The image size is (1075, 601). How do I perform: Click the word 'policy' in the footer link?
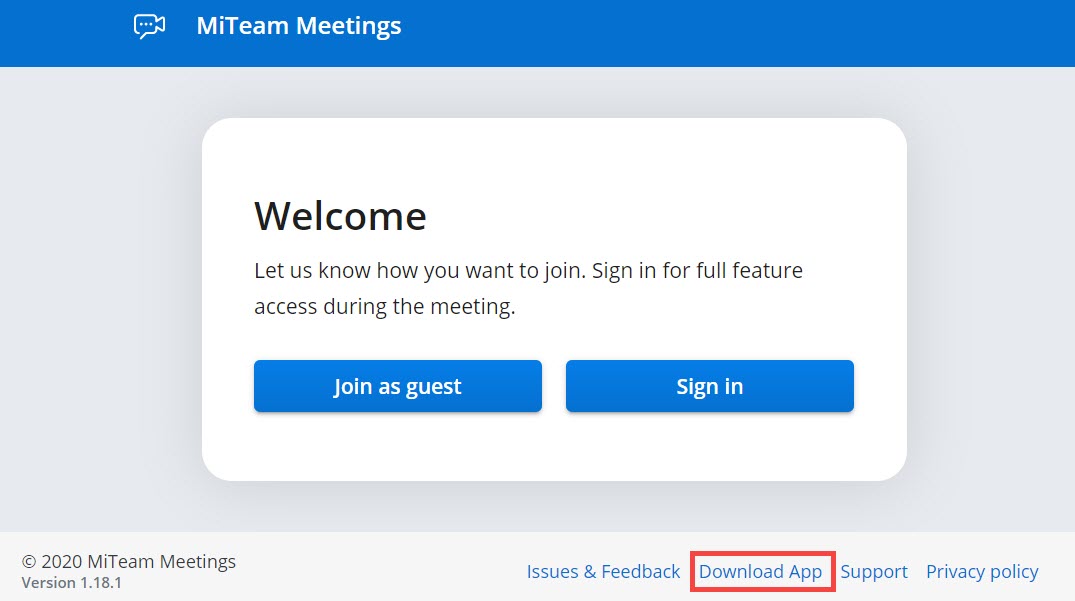[1012, 572]
